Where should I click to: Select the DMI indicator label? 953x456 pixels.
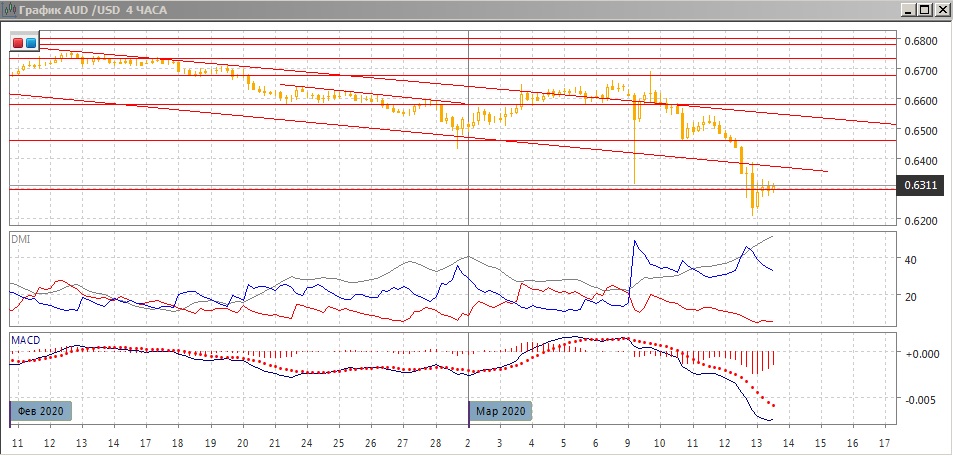tap(20, 239)
